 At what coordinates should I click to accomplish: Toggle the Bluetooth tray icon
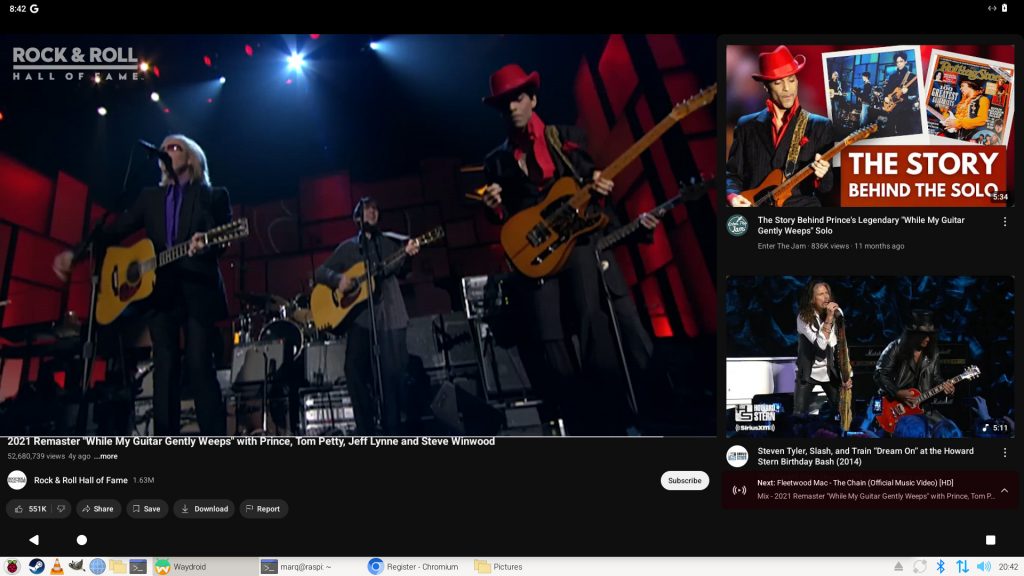pyautogui.click(x=940, y=567)
